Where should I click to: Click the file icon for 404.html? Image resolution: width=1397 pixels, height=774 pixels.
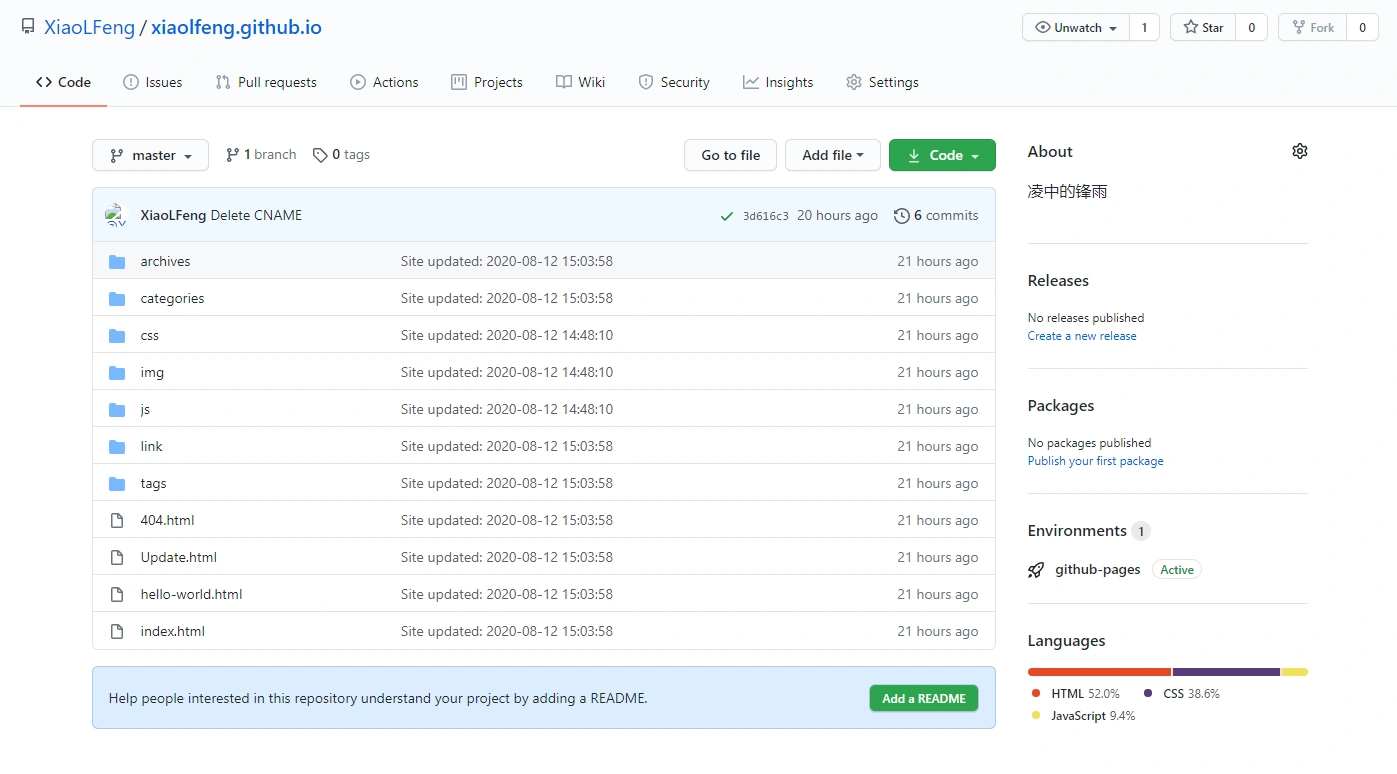pos(117,520)
